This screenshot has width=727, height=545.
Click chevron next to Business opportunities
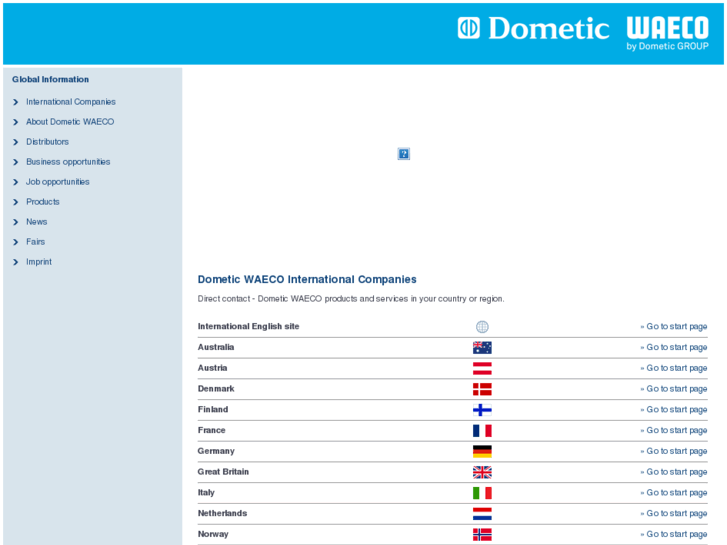point(16,162)
